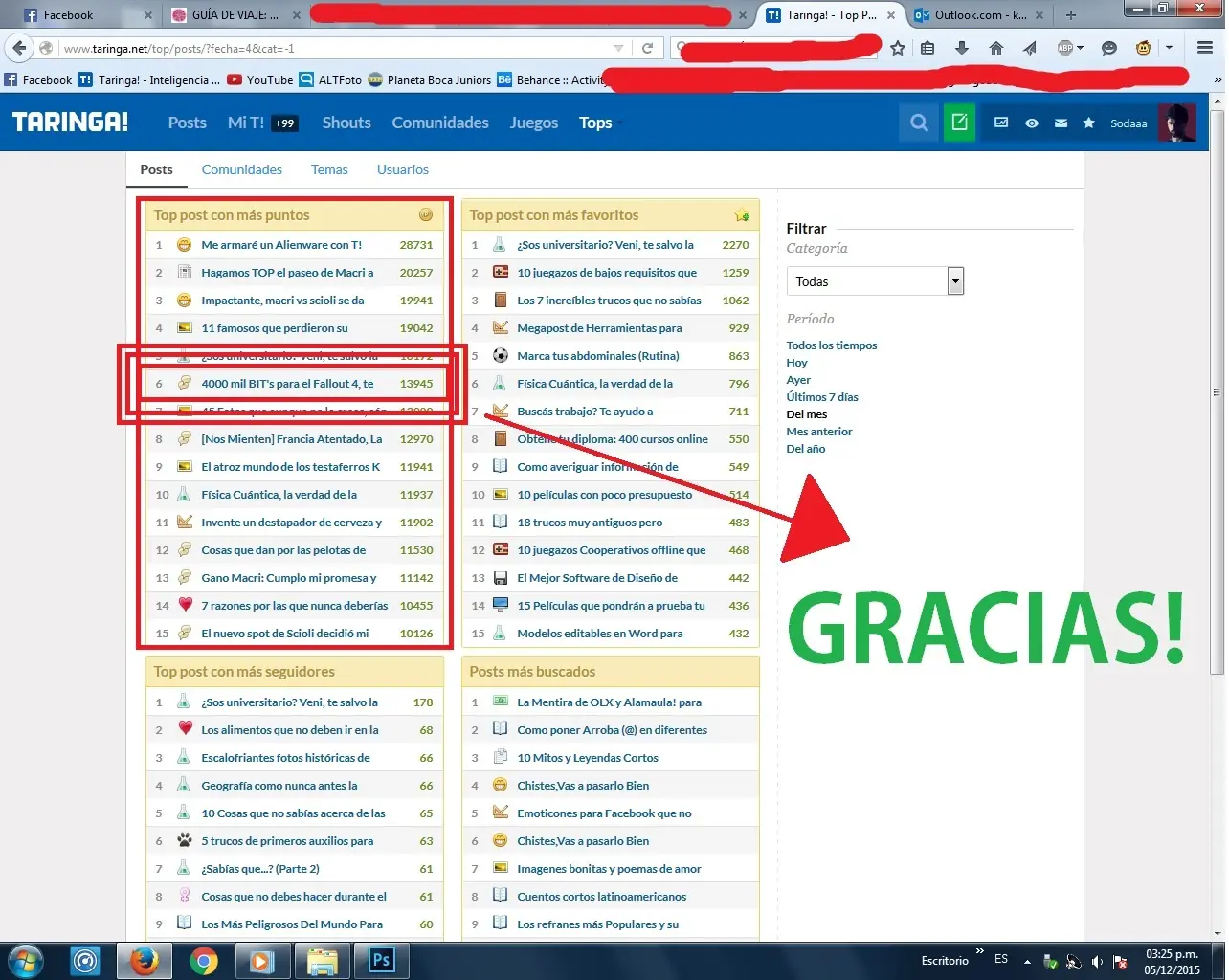Filter period by Mes anterior
Image resolution: width=1229 pixels, height=980 pixels.
coord(819,432)
